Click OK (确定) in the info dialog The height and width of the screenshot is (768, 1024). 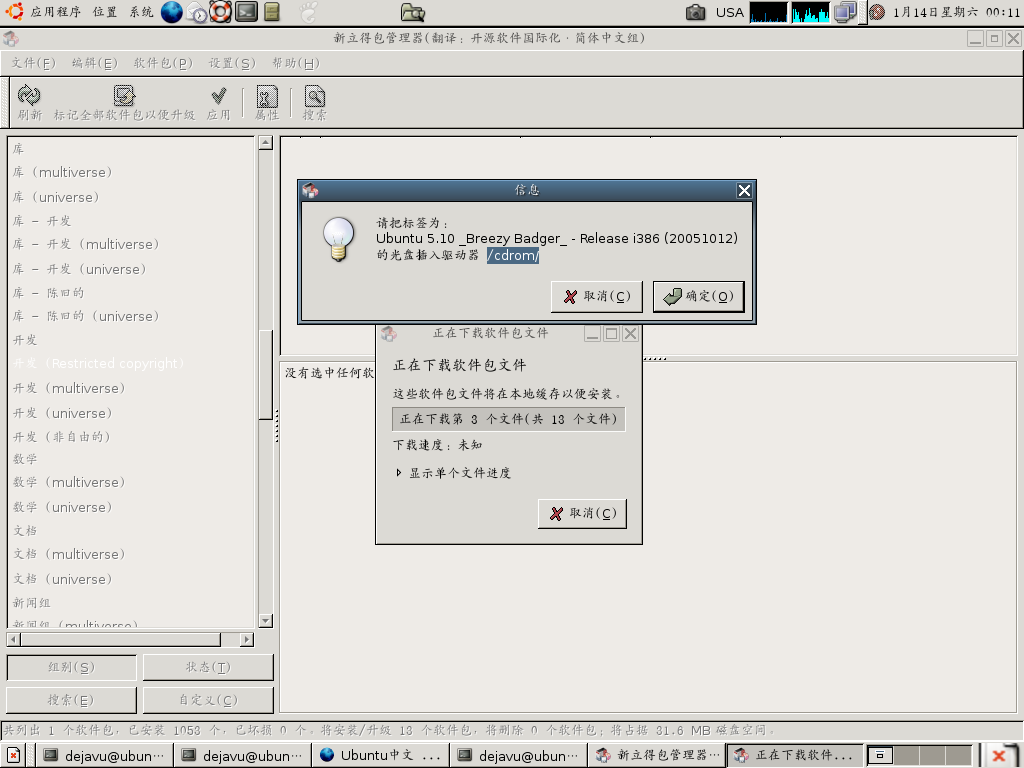[x=699, y=296]
